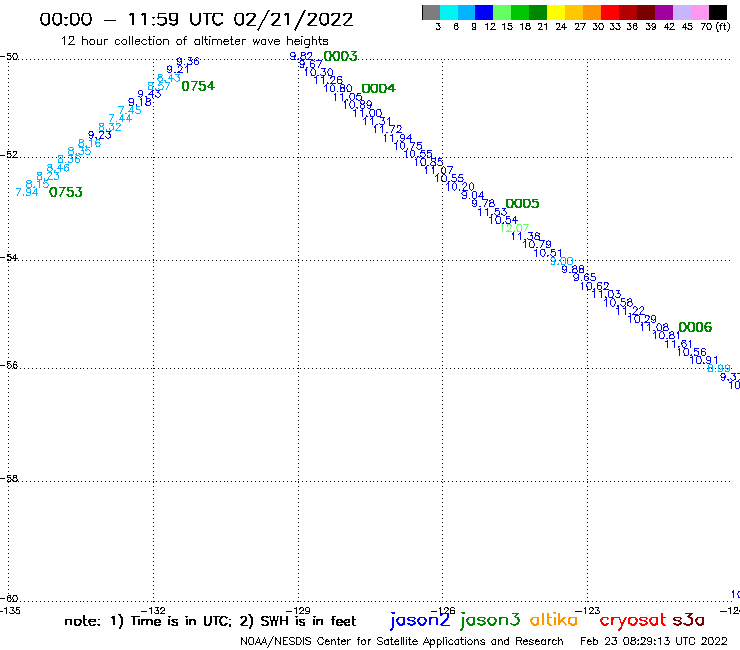Click the 7.94 wave height value

click(x=27, y=192)
